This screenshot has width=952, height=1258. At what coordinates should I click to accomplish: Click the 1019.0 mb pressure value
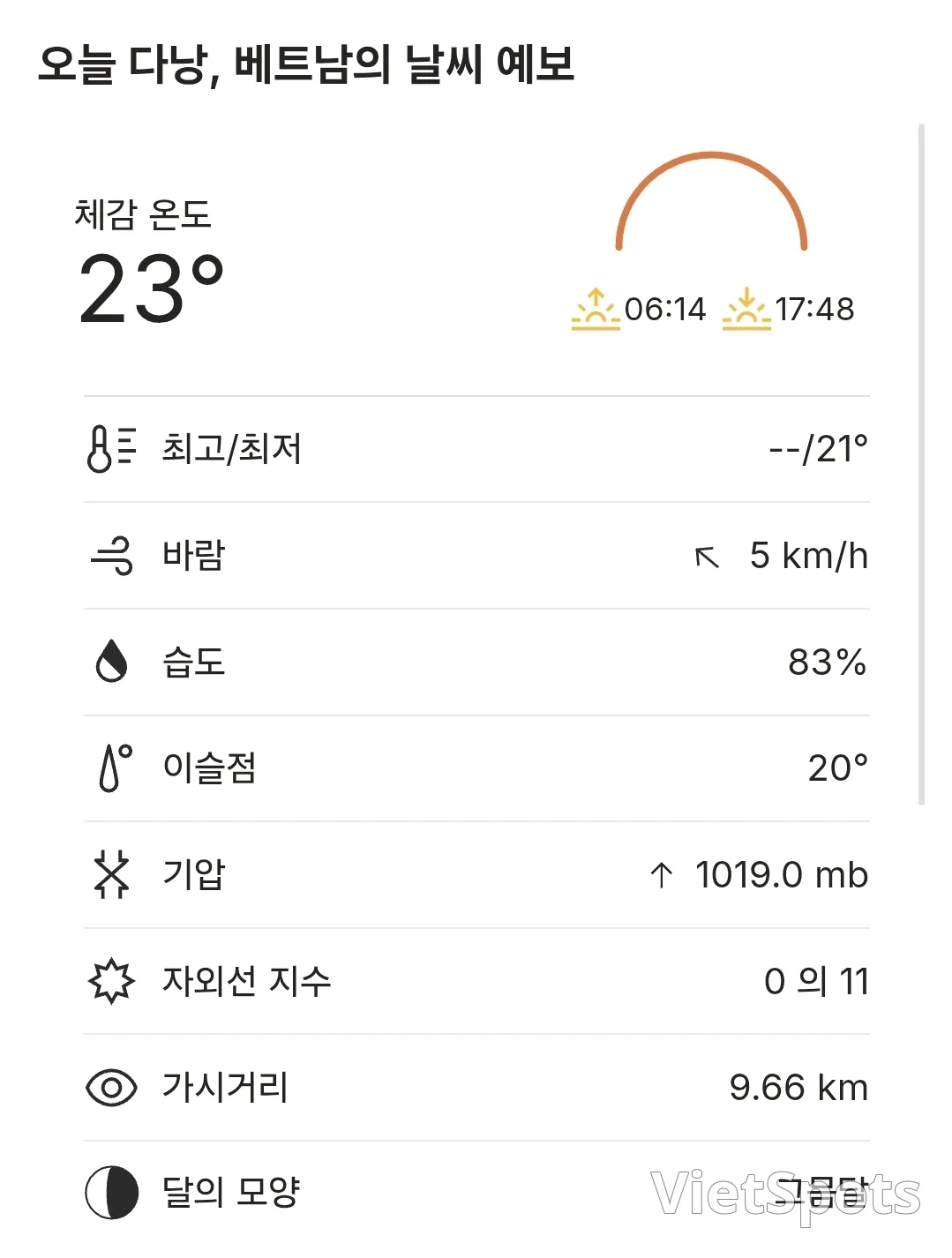point(782,875)
